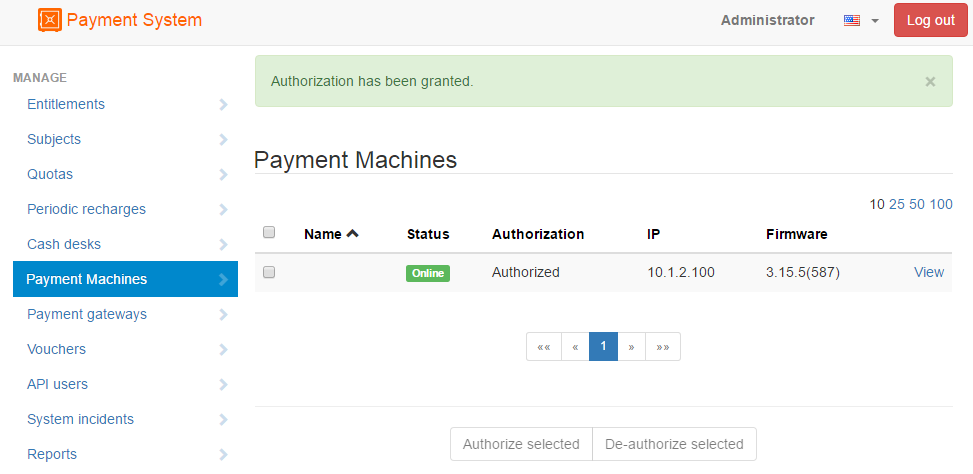Click the Authorize selected button

tap(521, 444)
